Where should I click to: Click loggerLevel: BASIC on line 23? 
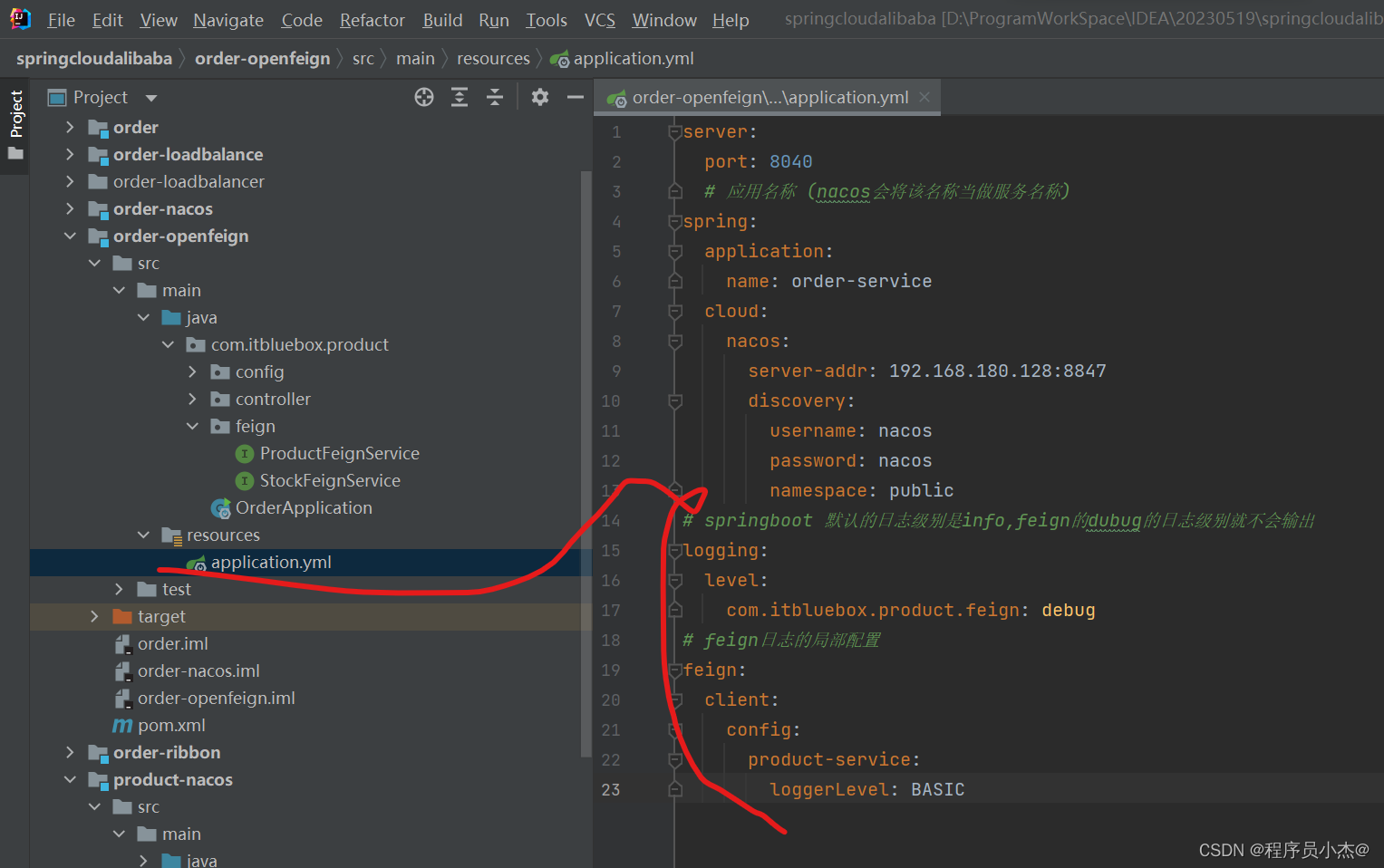(x=866, y=789)
